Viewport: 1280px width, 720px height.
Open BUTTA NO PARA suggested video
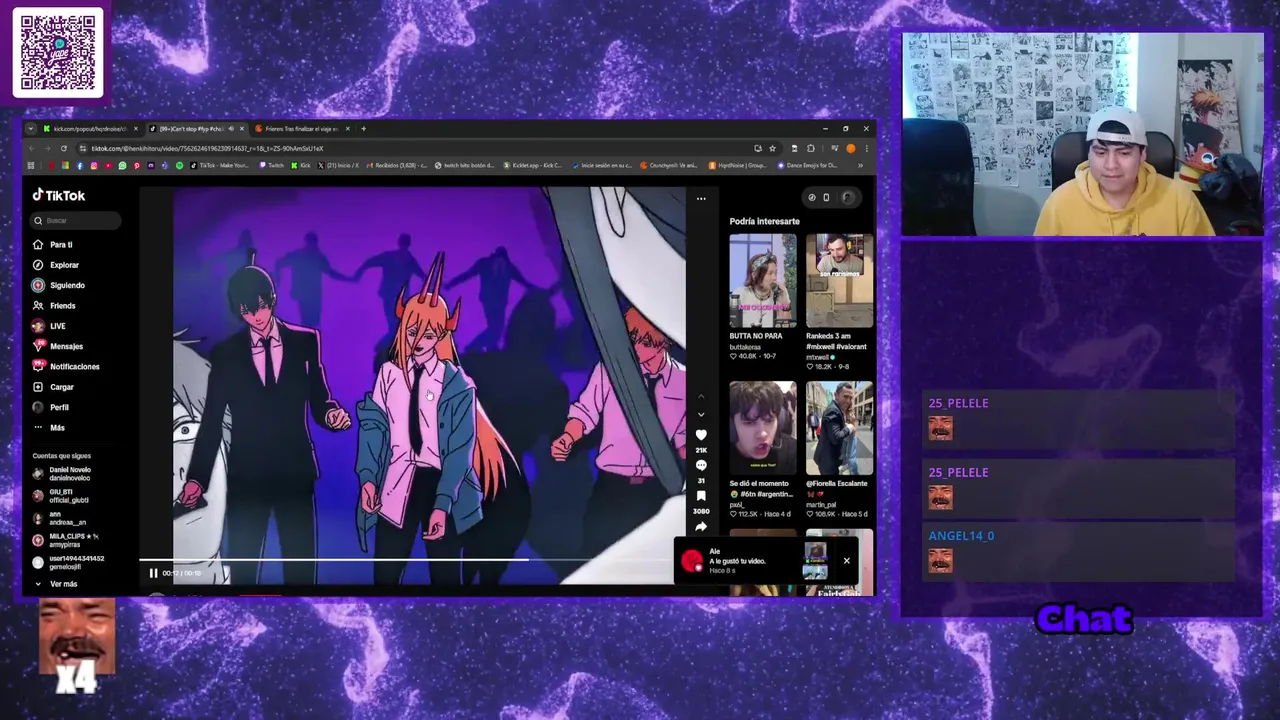[x=763, y=281]
